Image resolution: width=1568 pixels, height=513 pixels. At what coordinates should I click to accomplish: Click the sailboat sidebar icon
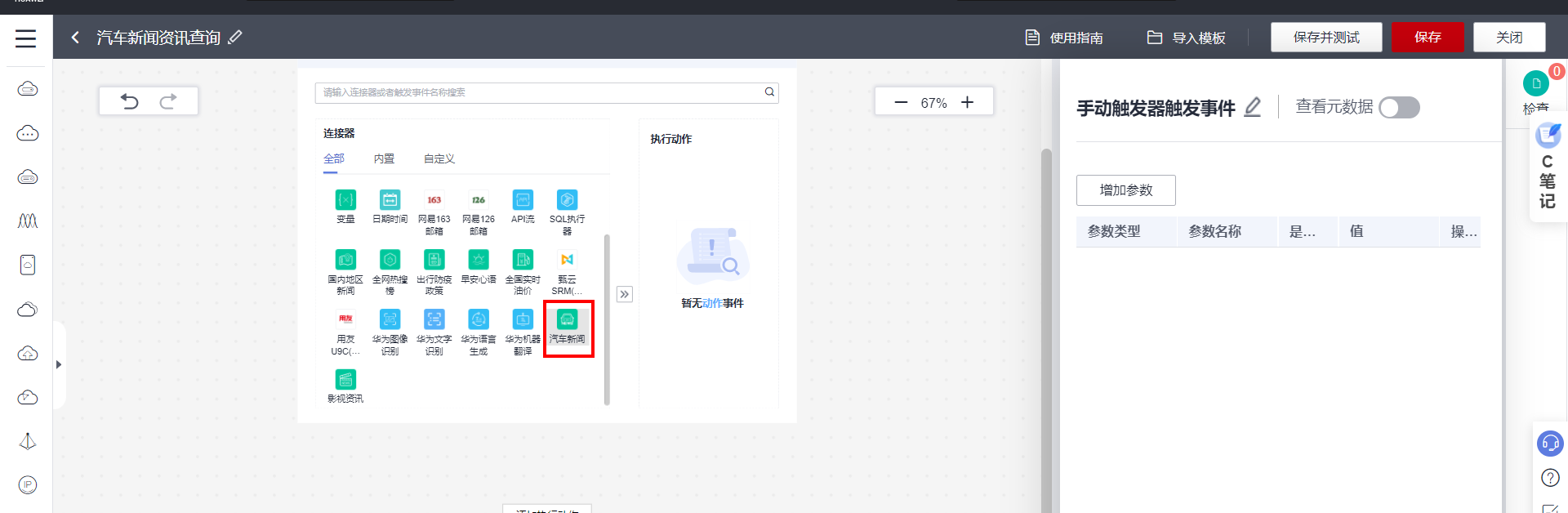coord(28,441)
